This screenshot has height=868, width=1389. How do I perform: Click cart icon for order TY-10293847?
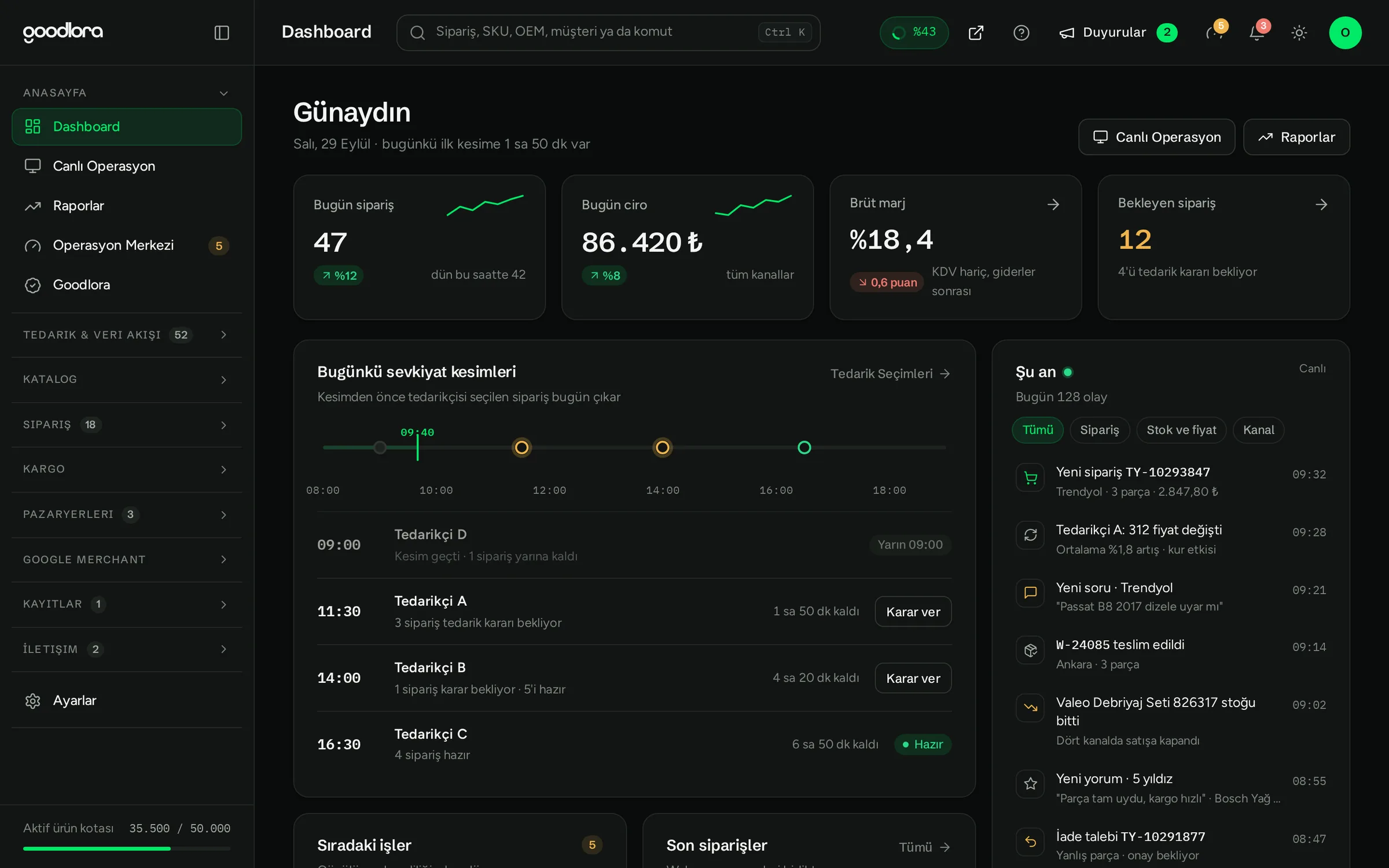1030,478
